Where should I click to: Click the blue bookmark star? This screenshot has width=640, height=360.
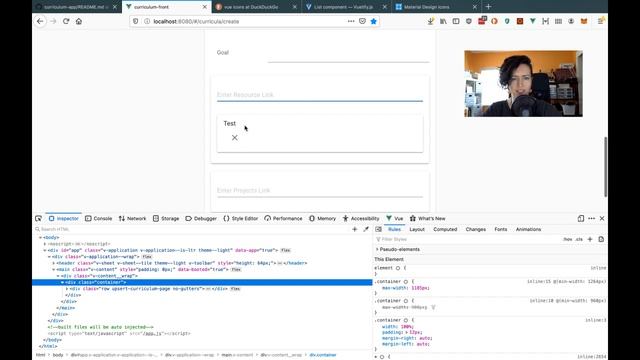373,21
